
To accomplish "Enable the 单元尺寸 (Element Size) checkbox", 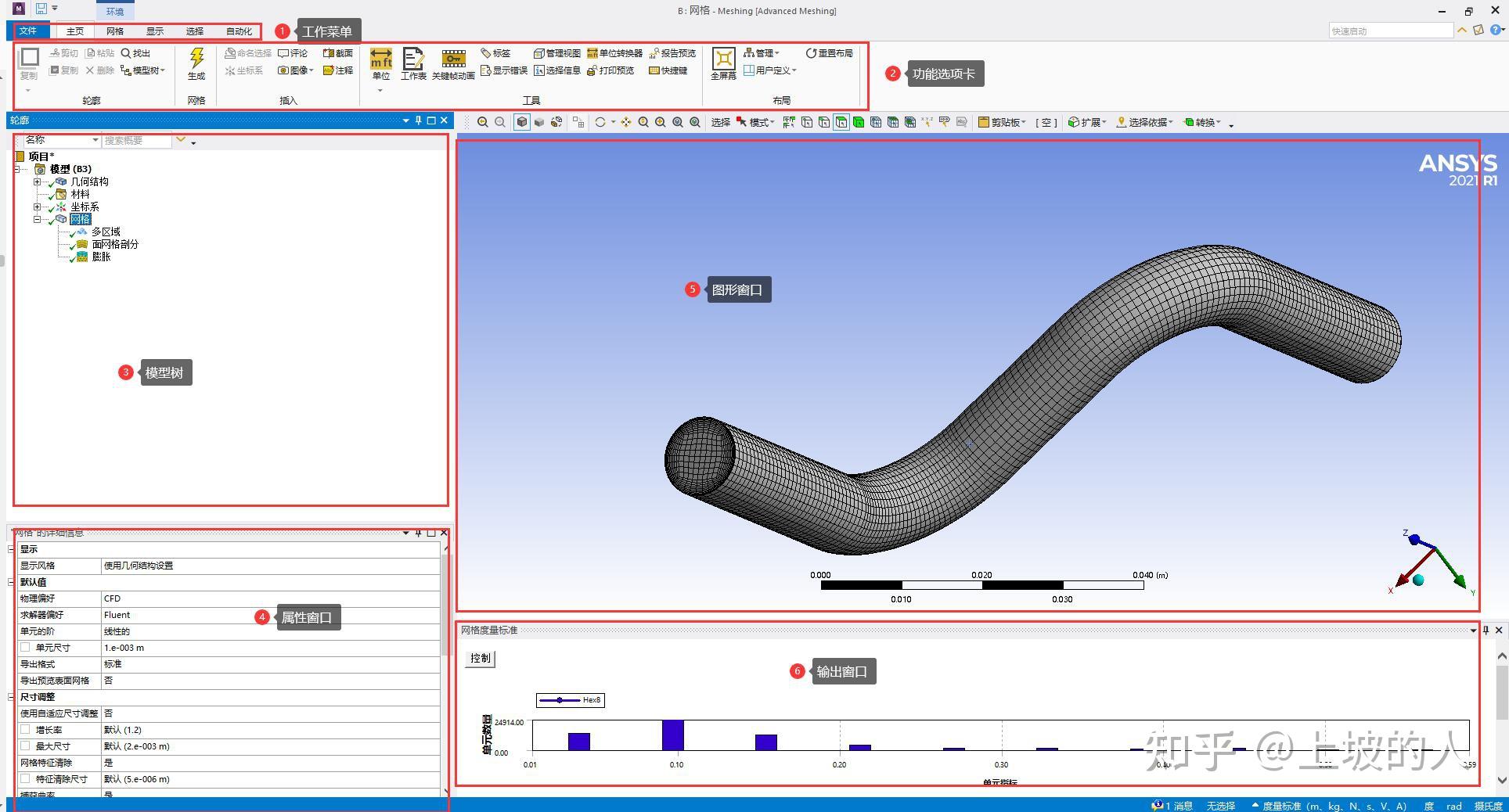I will 26,647.
